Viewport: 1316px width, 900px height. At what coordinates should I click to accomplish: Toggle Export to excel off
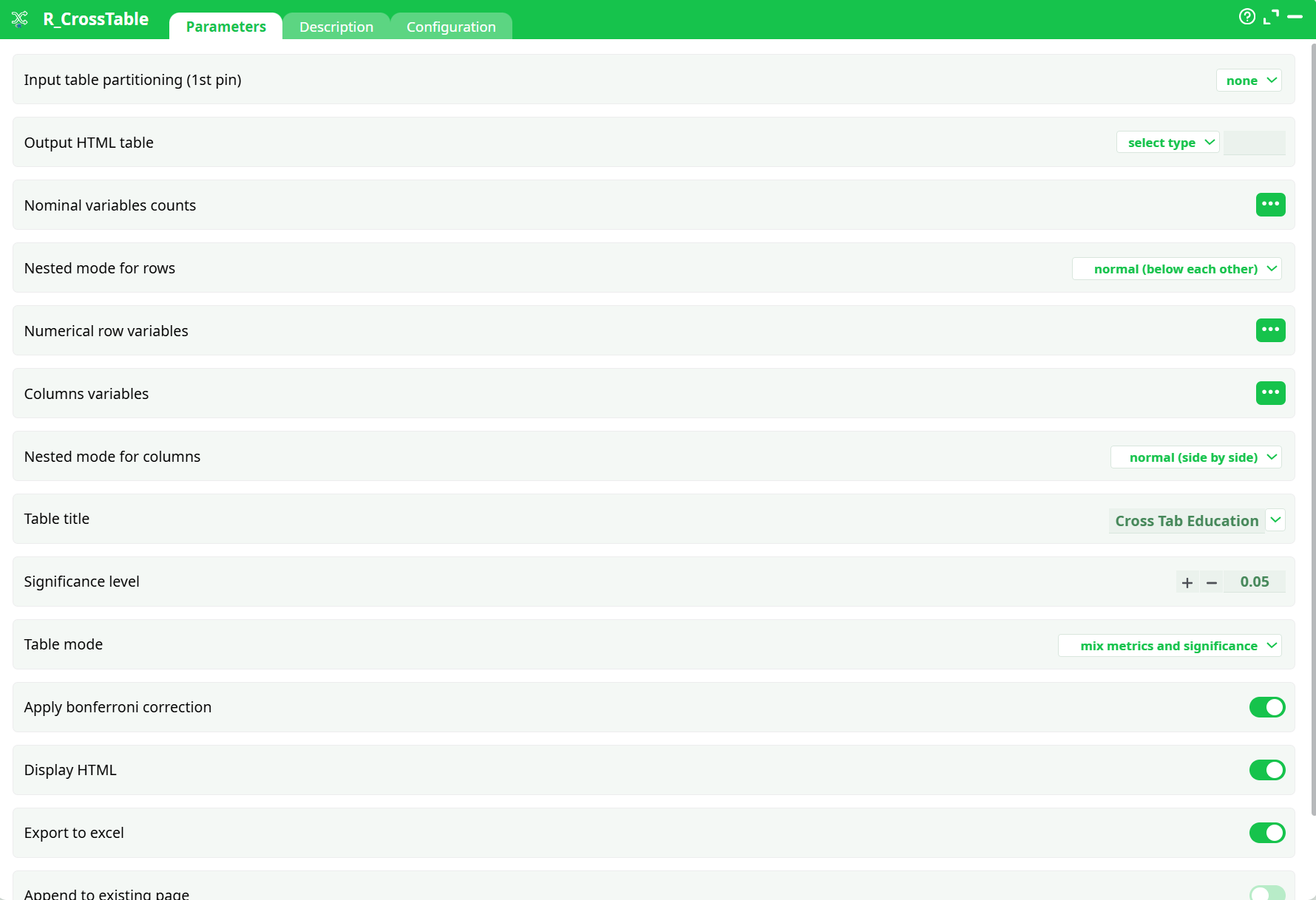click(x=1267, y=833)
